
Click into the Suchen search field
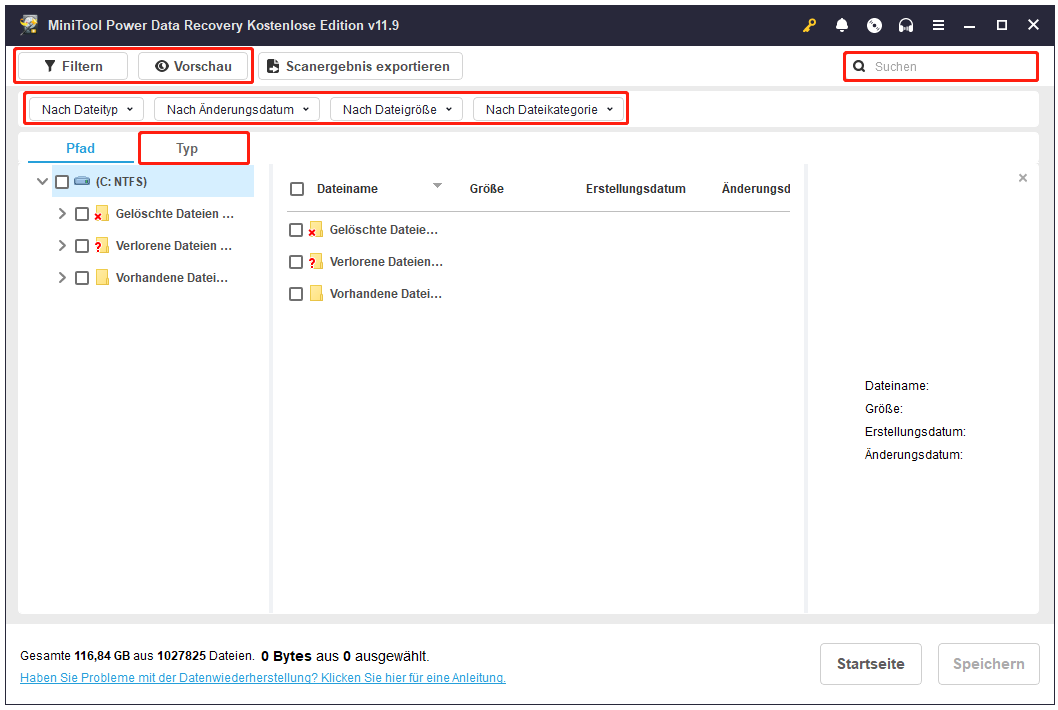941,67
